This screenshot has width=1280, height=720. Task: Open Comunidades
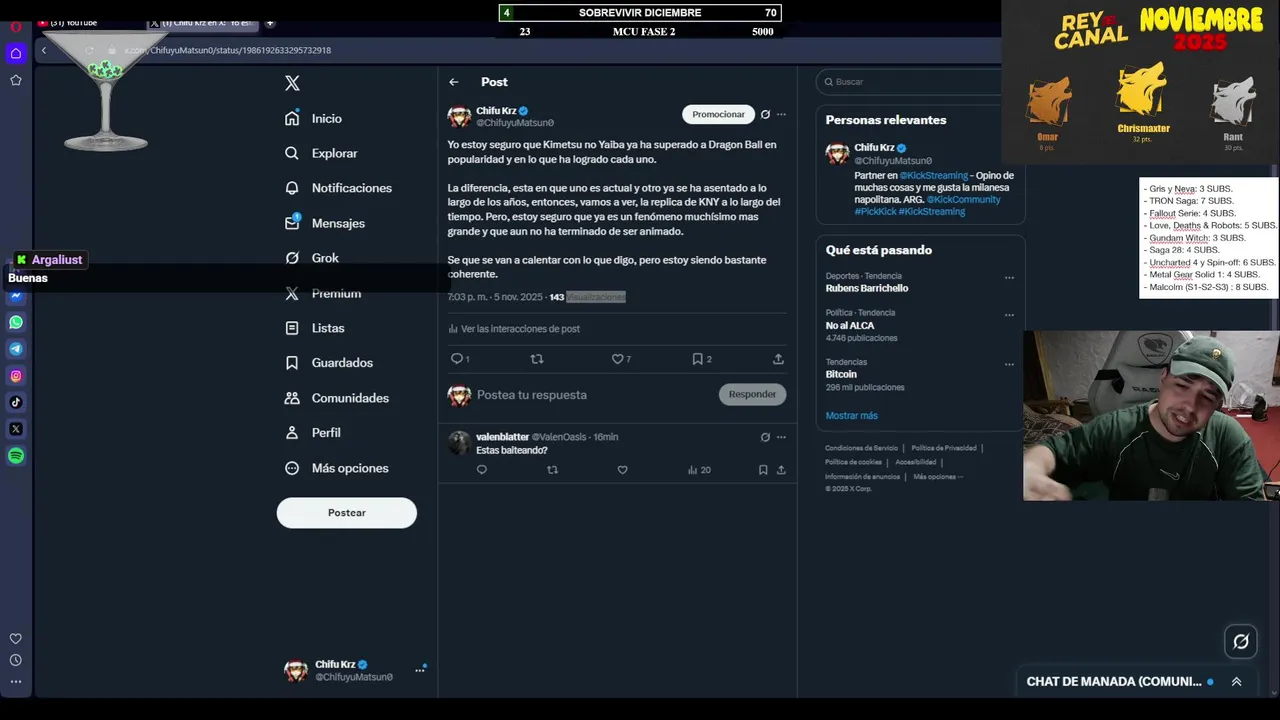pos(337,398)
